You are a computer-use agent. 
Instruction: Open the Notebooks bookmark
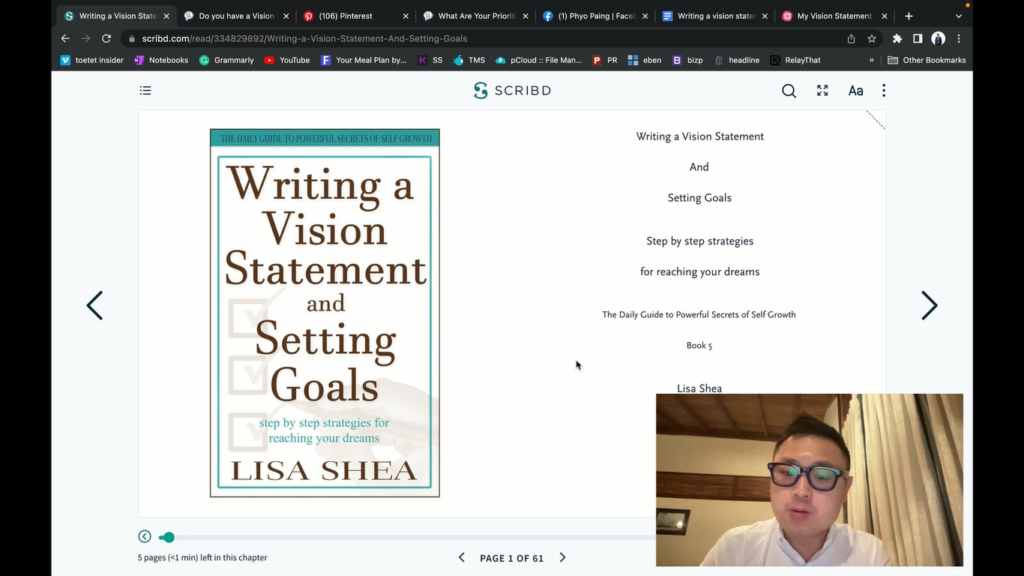tap(161, 60)
